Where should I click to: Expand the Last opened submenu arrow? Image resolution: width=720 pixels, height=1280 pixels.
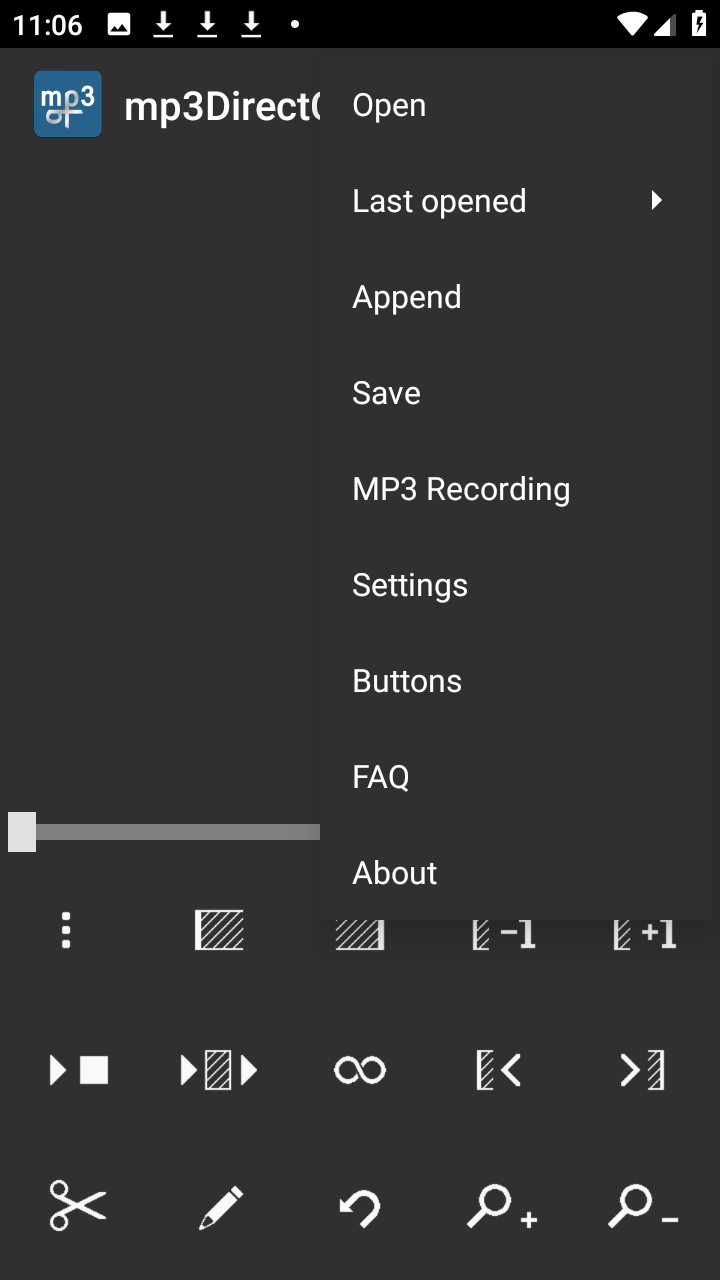point(656,201)
